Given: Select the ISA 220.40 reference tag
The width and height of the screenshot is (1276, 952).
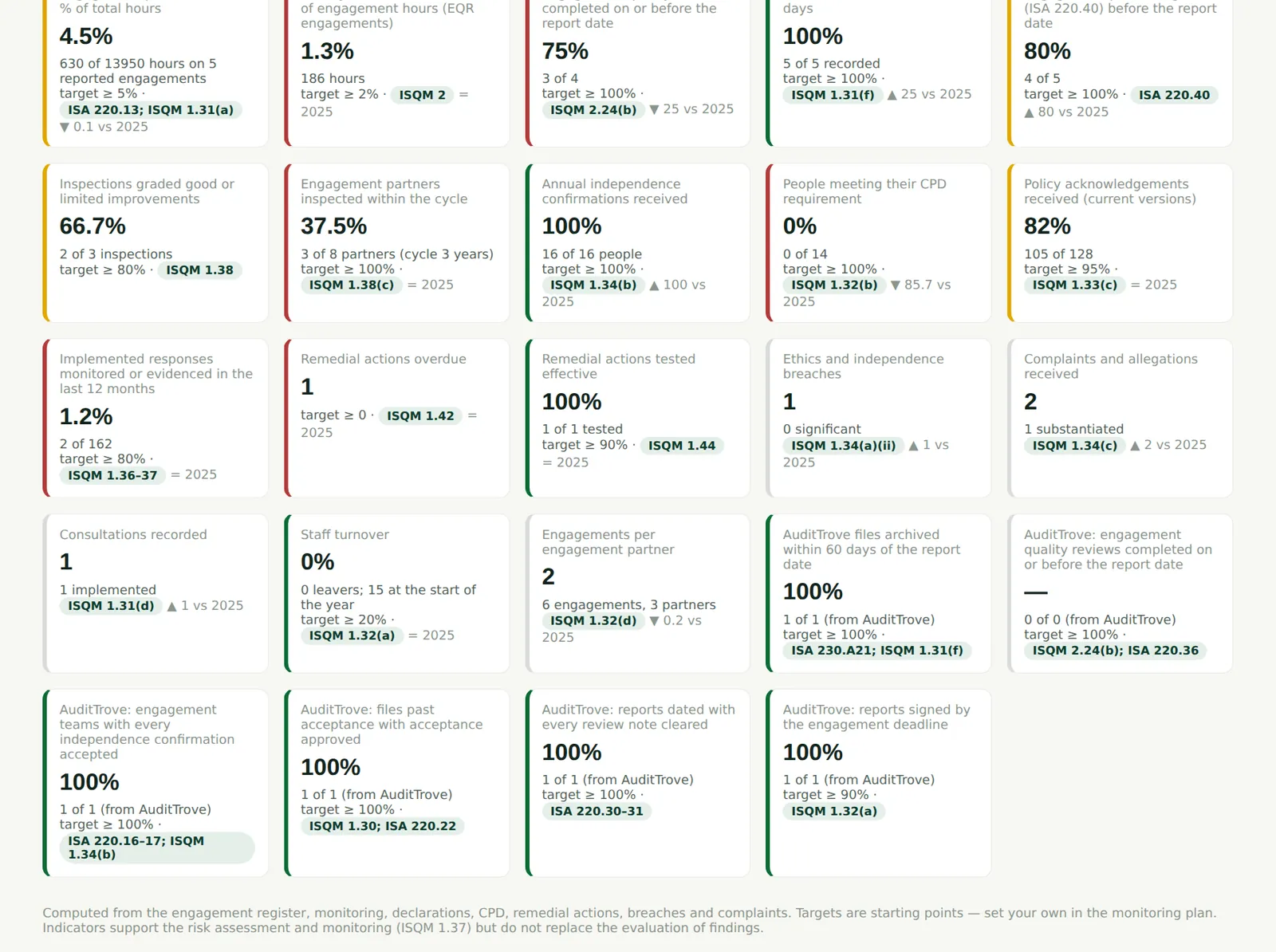Looking at the screenshot, I should pyautogui.click(x=1174, y=95).
